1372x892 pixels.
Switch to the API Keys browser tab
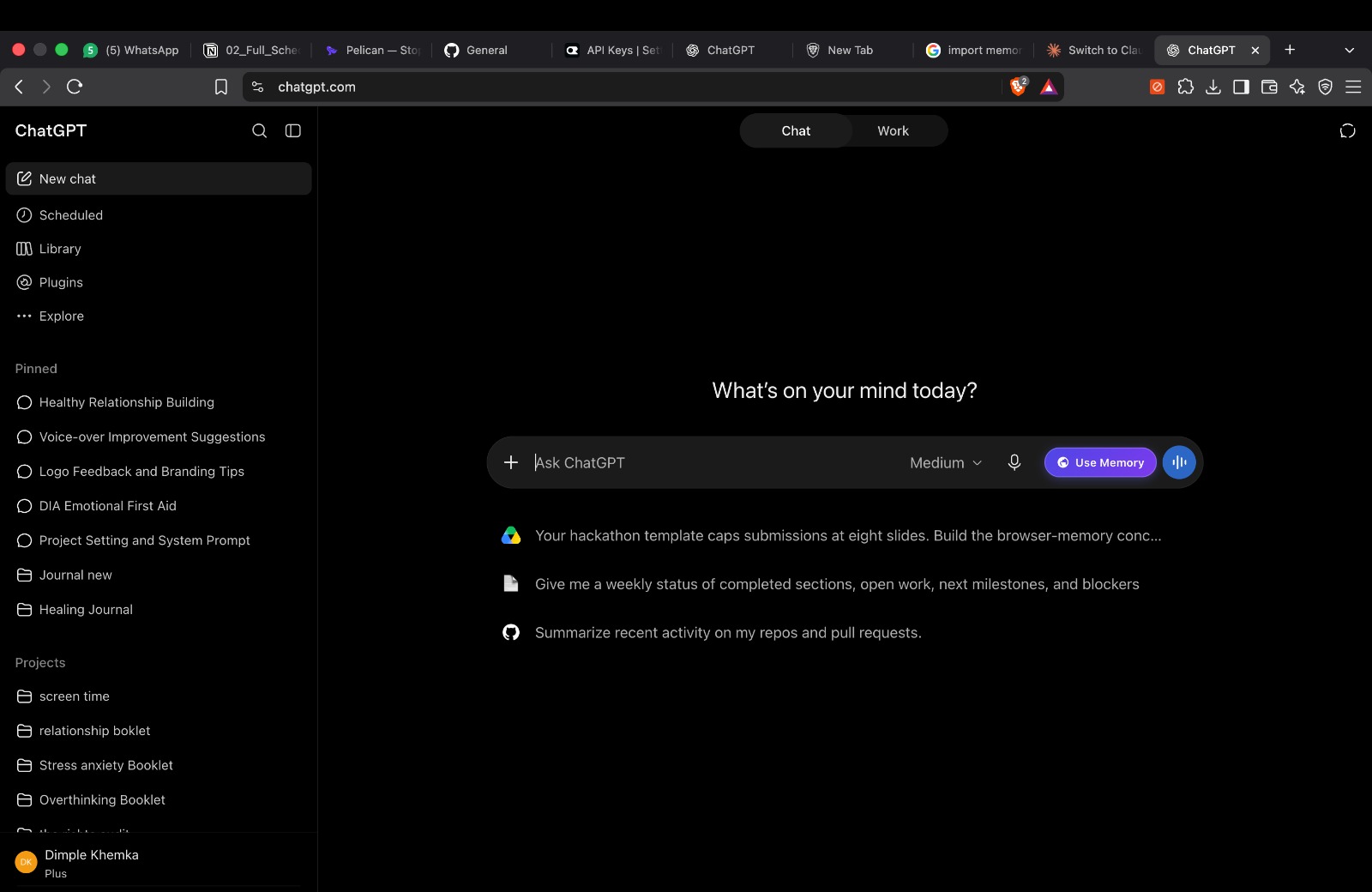[x=612, y=50]
